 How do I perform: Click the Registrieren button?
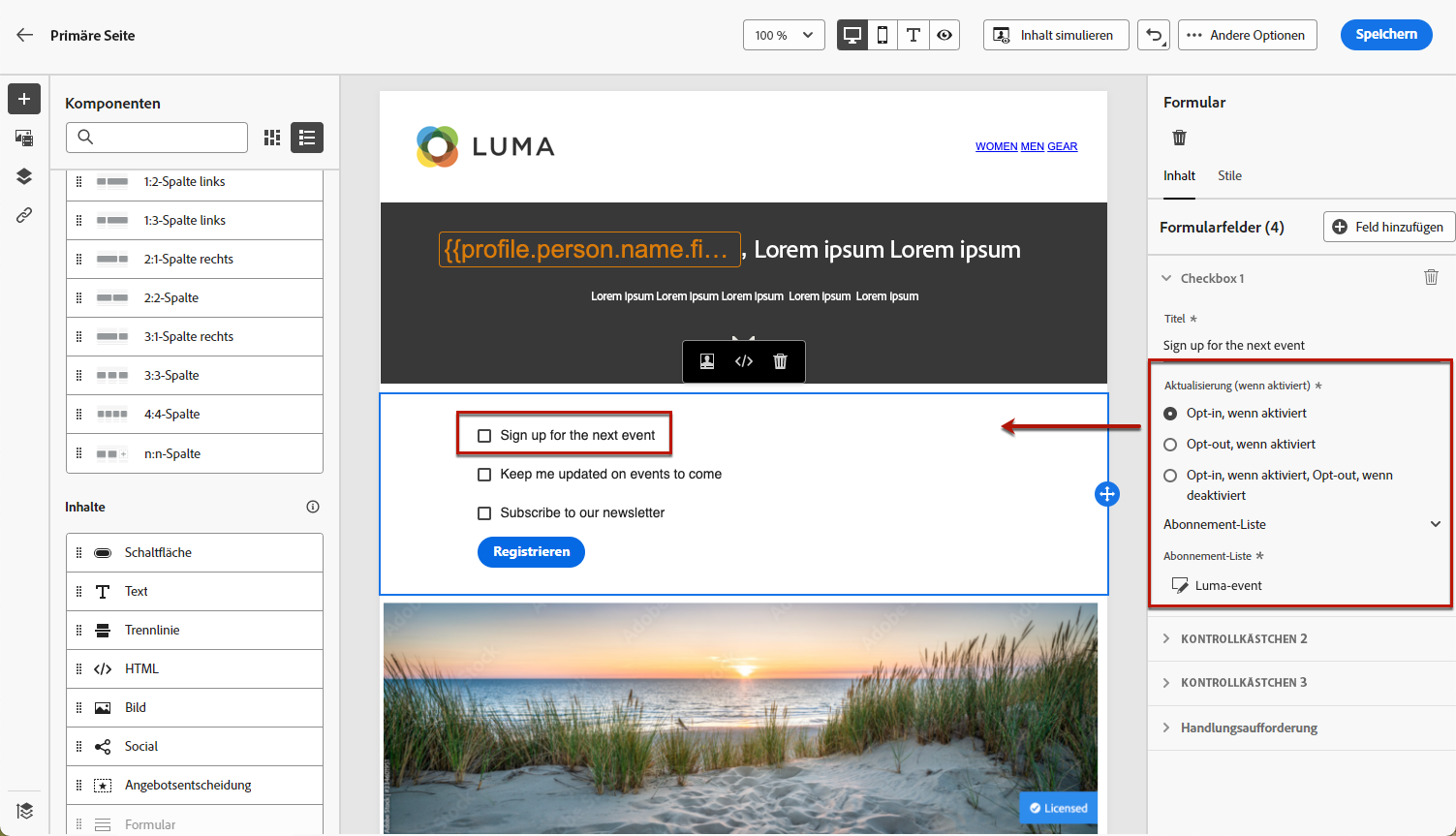(531, 552)
